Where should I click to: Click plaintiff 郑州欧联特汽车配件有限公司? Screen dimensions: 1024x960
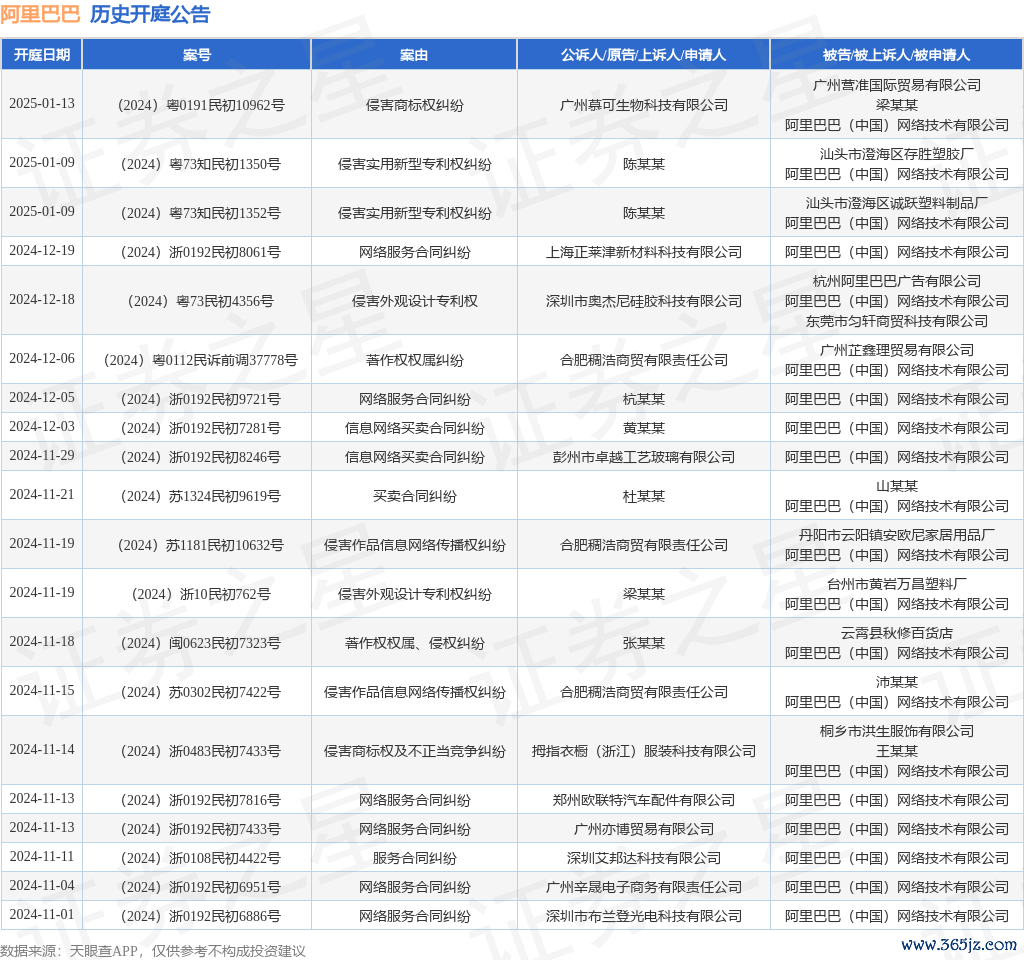point(643,800)
